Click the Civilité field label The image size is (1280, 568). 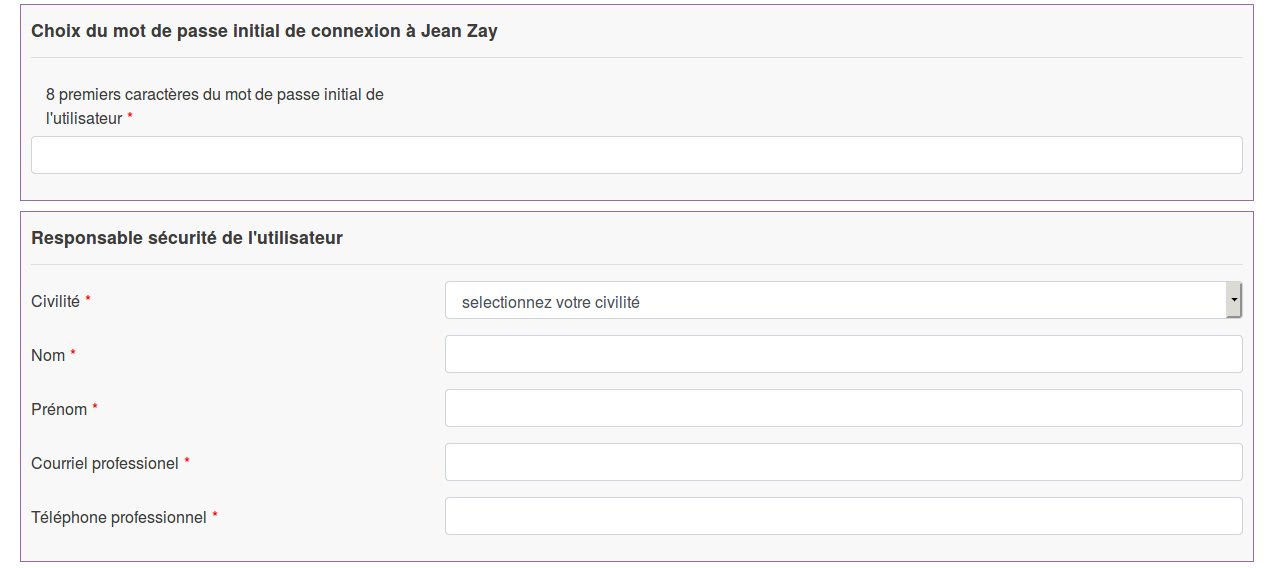[x=55, y=301]
